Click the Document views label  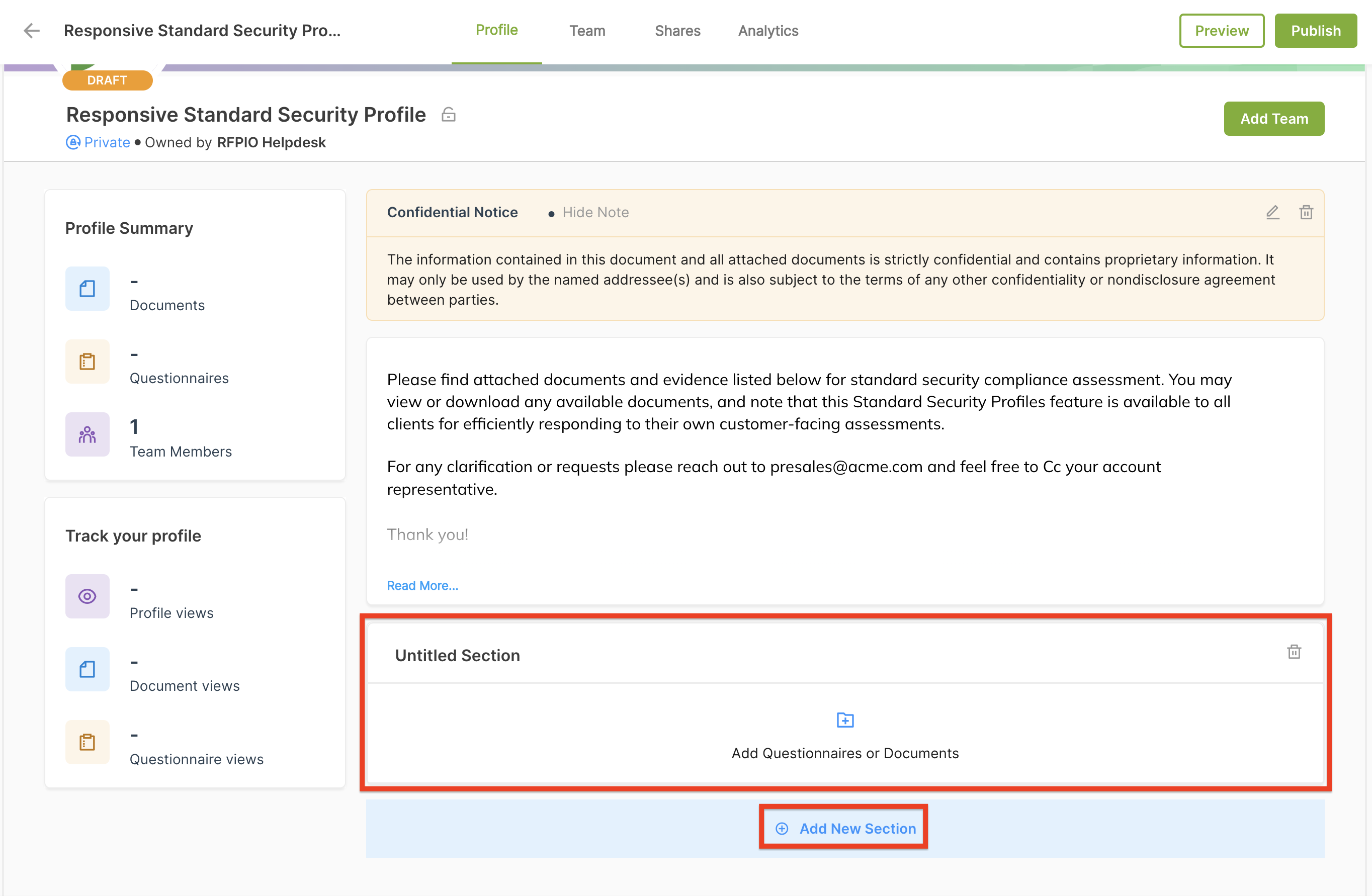tap(185, 686)
